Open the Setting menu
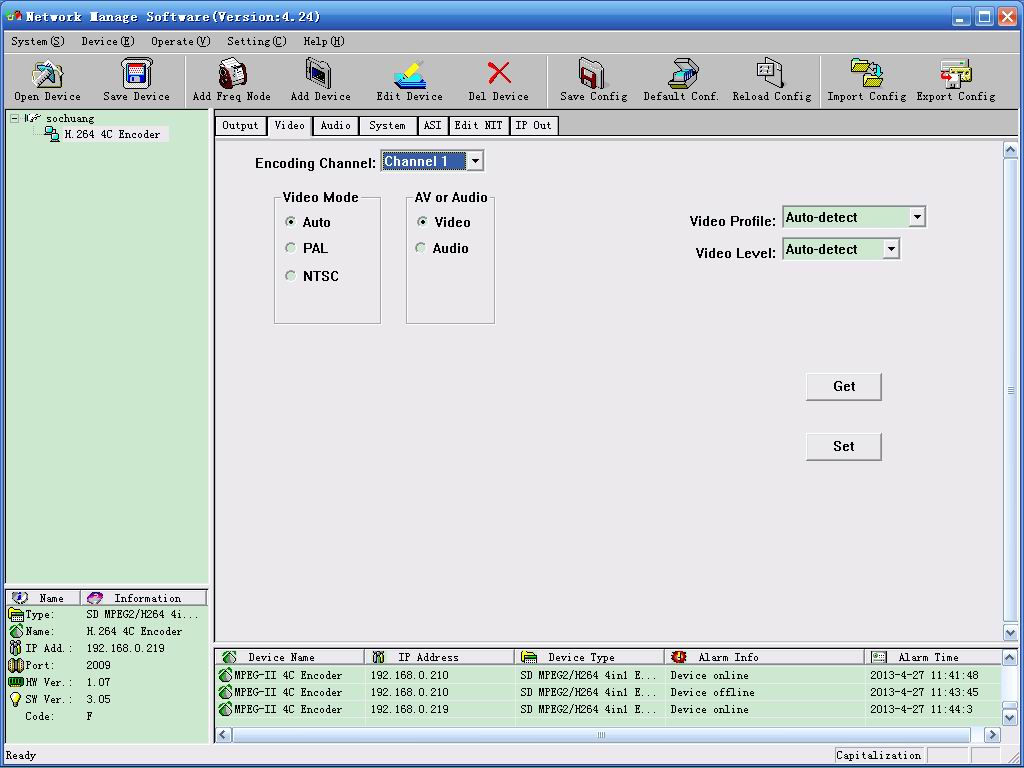The image size is (1024, 768). (x=257, y=41)
